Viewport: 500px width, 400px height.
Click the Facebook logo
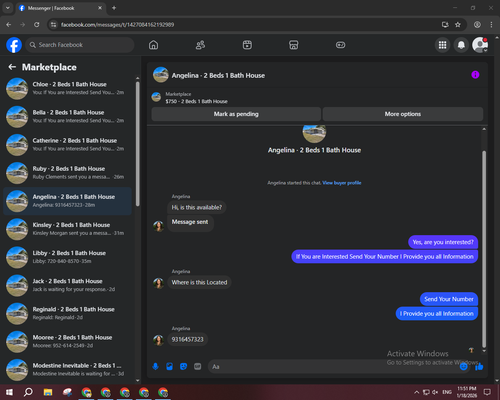(x=14, y=45)
